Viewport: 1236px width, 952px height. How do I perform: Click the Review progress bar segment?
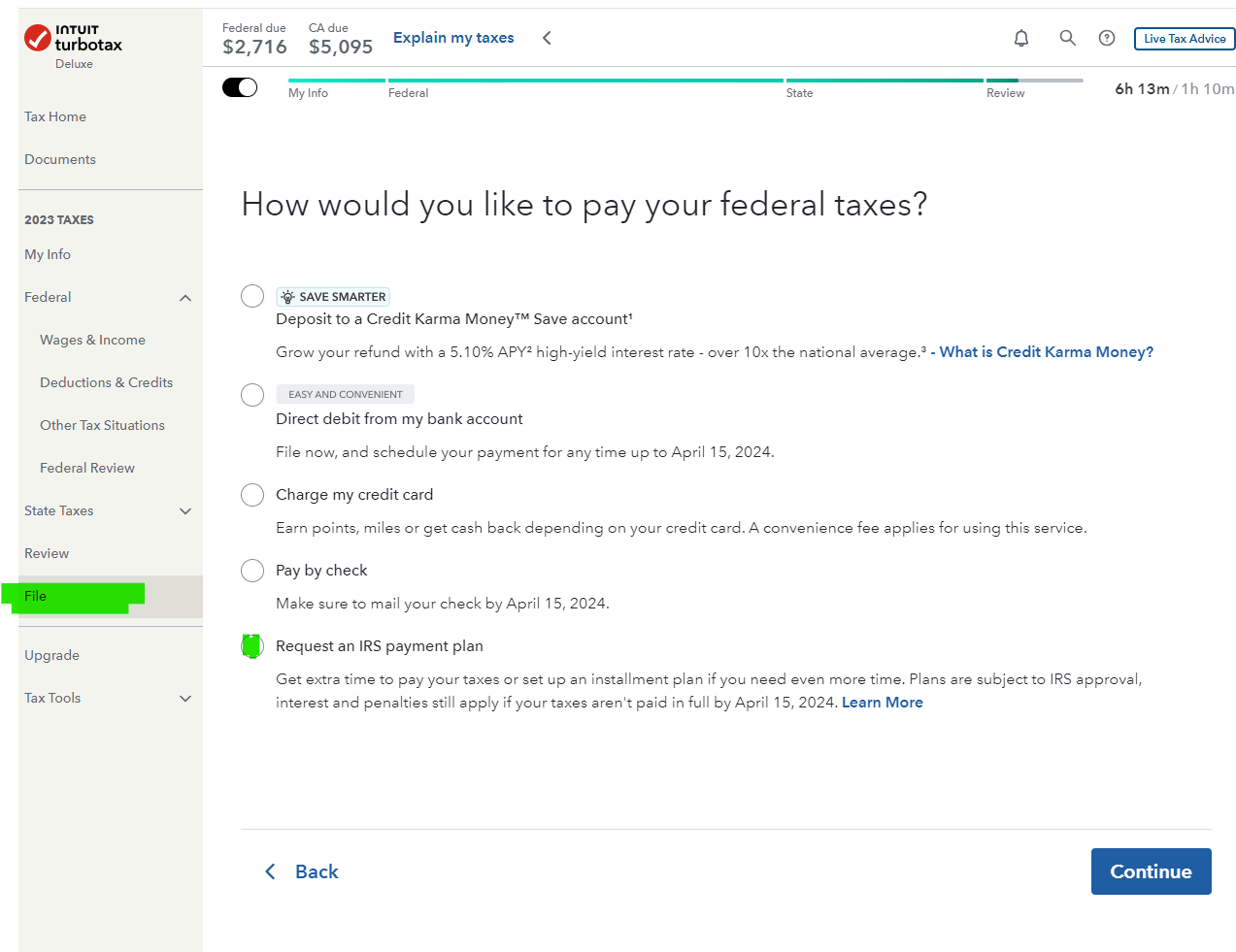tap(1034, 81)
